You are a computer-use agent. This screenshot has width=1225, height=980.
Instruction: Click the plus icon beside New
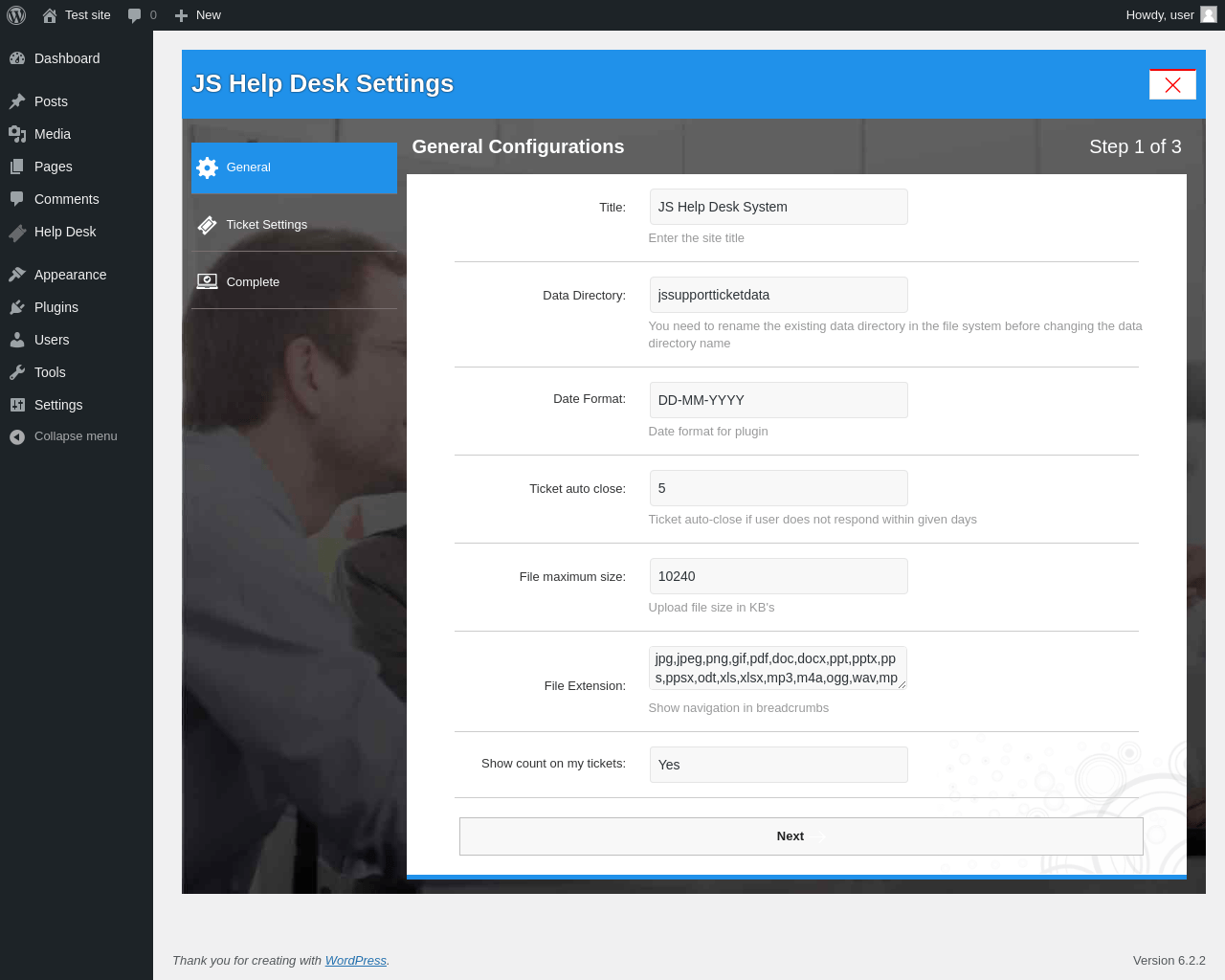181,15
